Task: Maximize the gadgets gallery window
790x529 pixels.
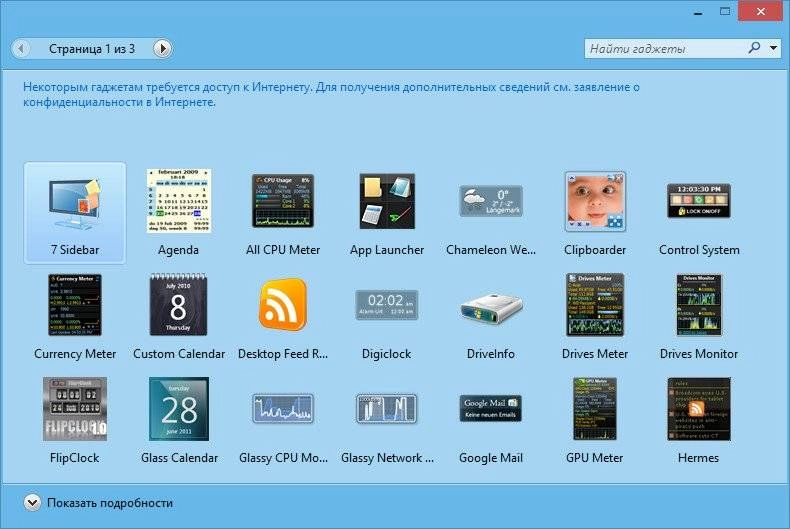Action: (x=725, y=12)
